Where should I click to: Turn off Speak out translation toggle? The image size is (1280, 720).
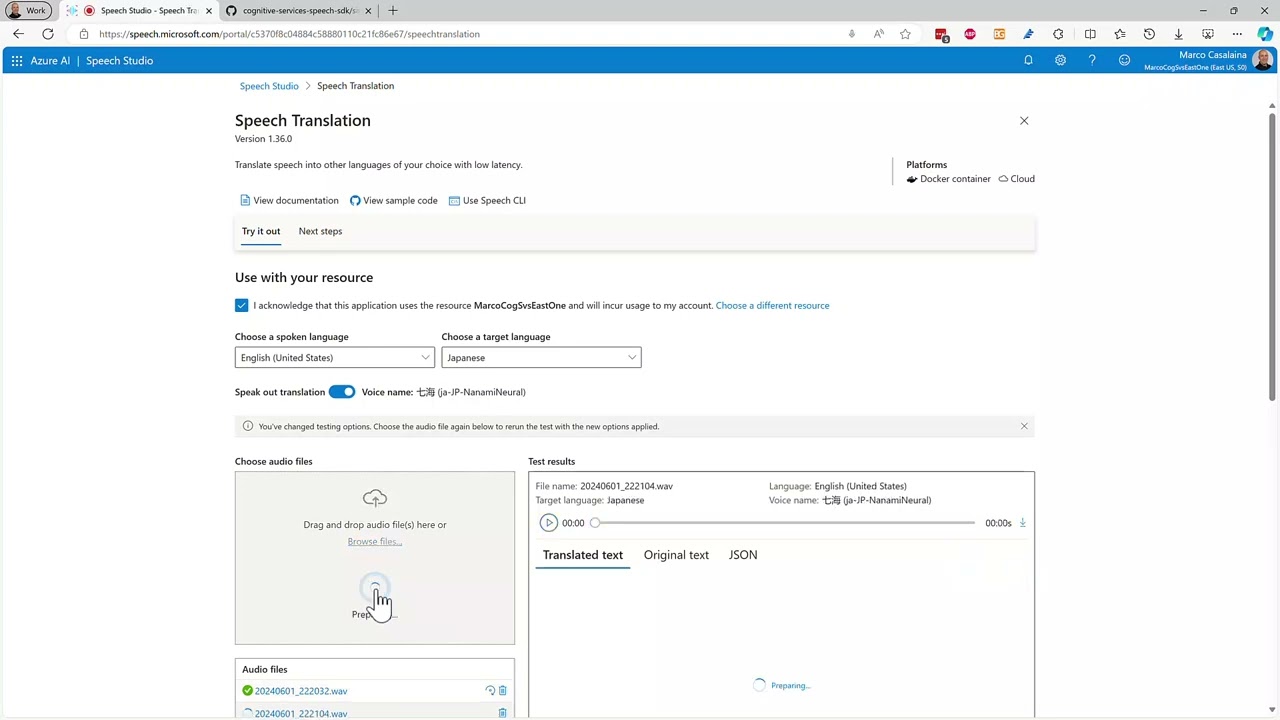pos(342,392)
